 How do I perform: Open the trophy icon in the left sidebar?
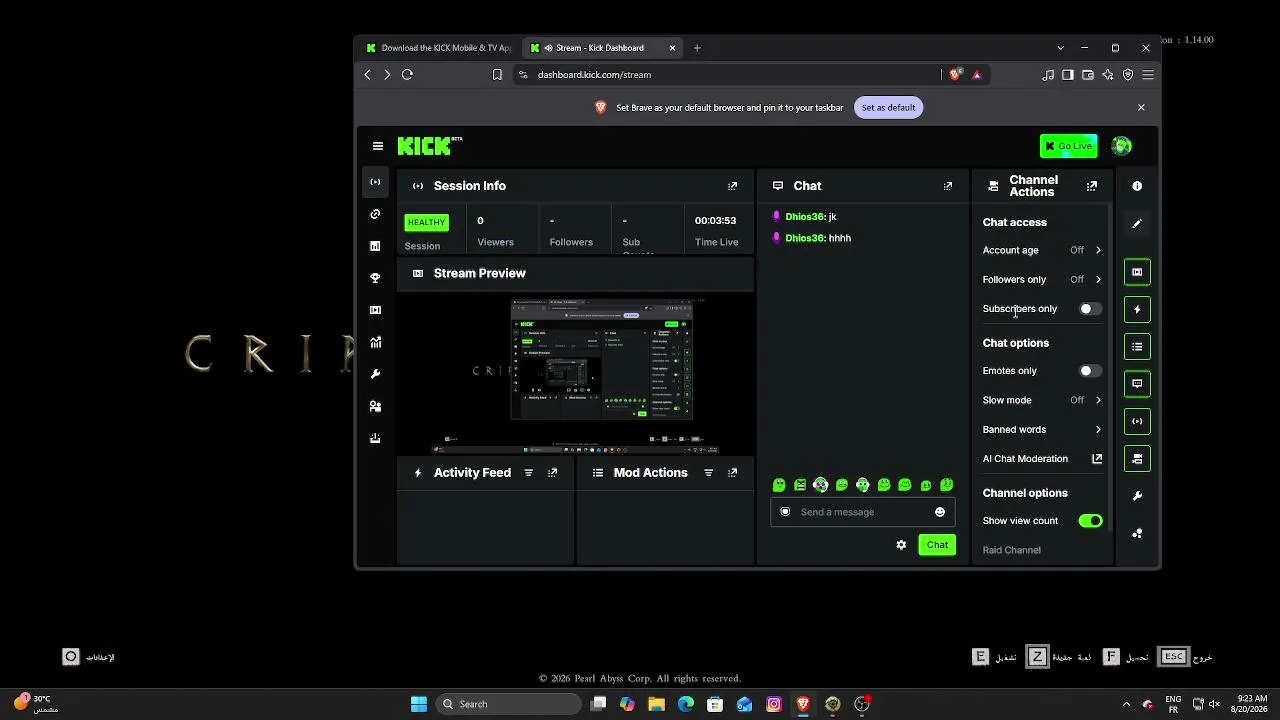tap(375, 278)
